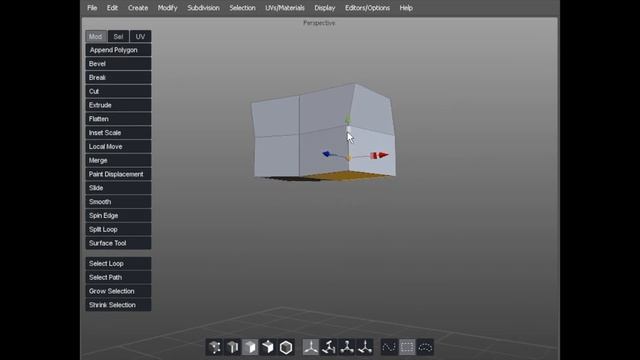Image resolution: width=640 pixels, height=360 pixels.
Task: Click the Smooth tool button
Action: pyautogui.click(x=118, y=202)
